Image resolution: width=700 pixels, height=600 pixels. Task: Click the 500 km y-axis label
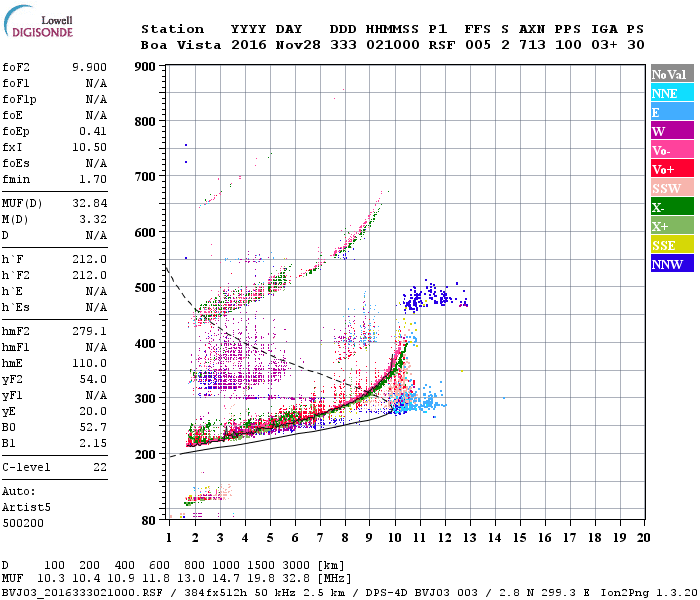pos(145,288)
